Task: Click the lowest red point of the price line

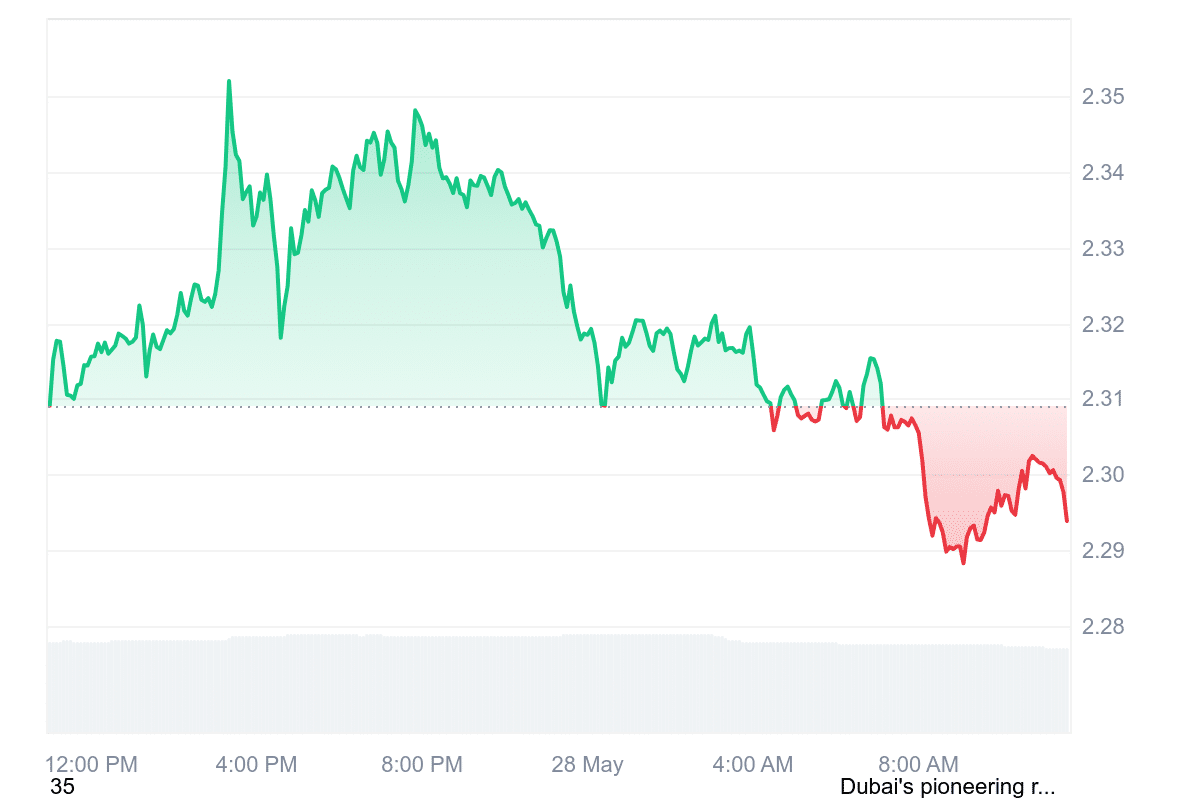Action: (x=963, y=563)
